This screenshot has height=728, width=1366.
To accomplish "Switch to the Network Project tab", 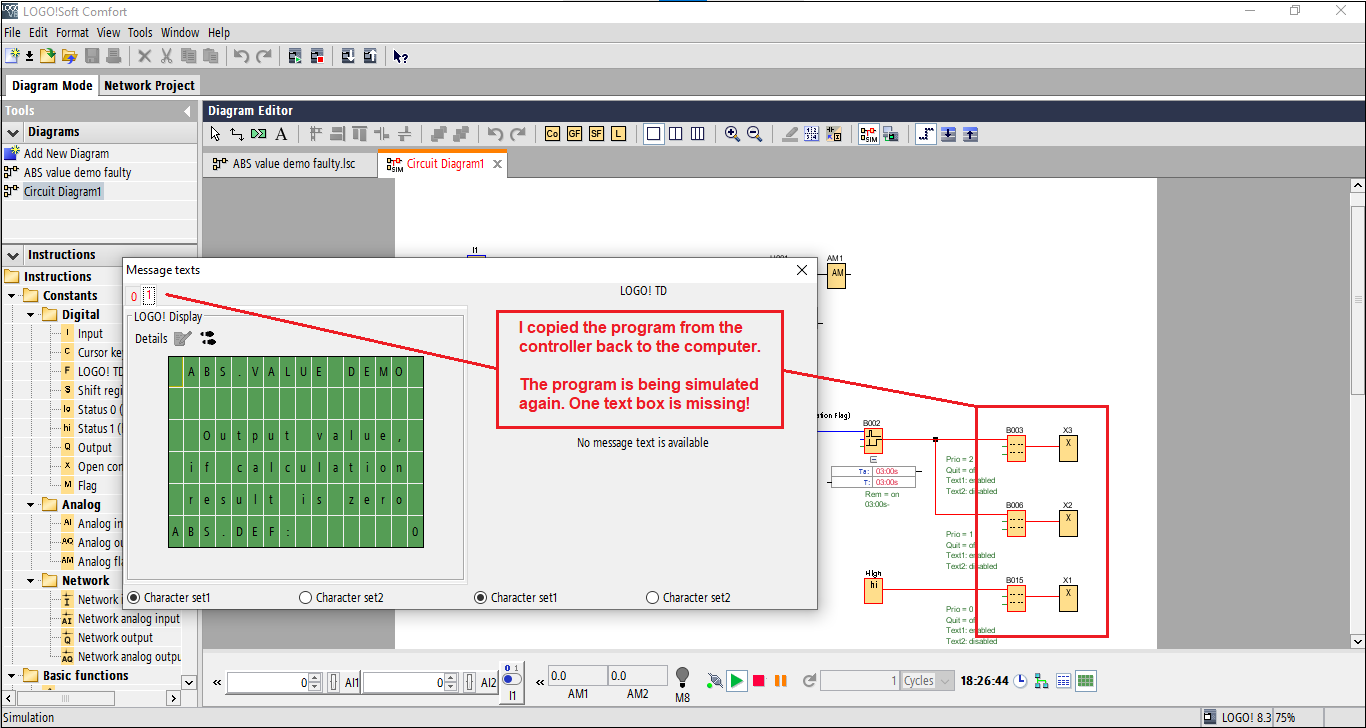I will pyautogui.click(x=149, y=86).
